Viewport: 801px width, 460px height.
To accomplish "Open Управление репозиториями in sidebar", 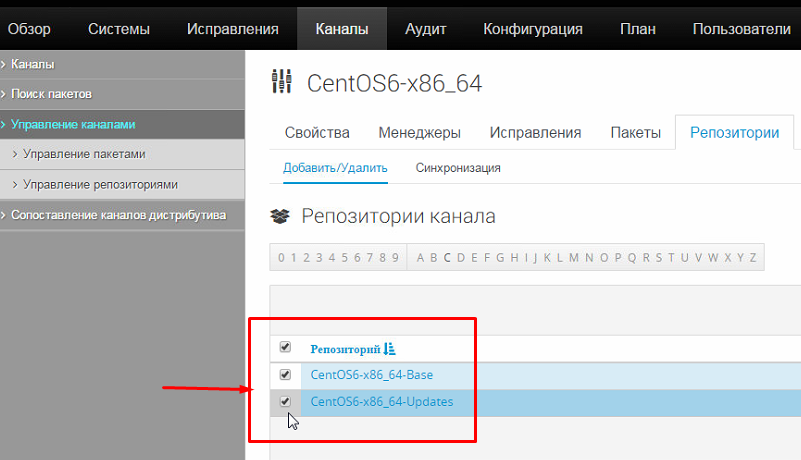I will pyautogui.click(x=100, y=184).
